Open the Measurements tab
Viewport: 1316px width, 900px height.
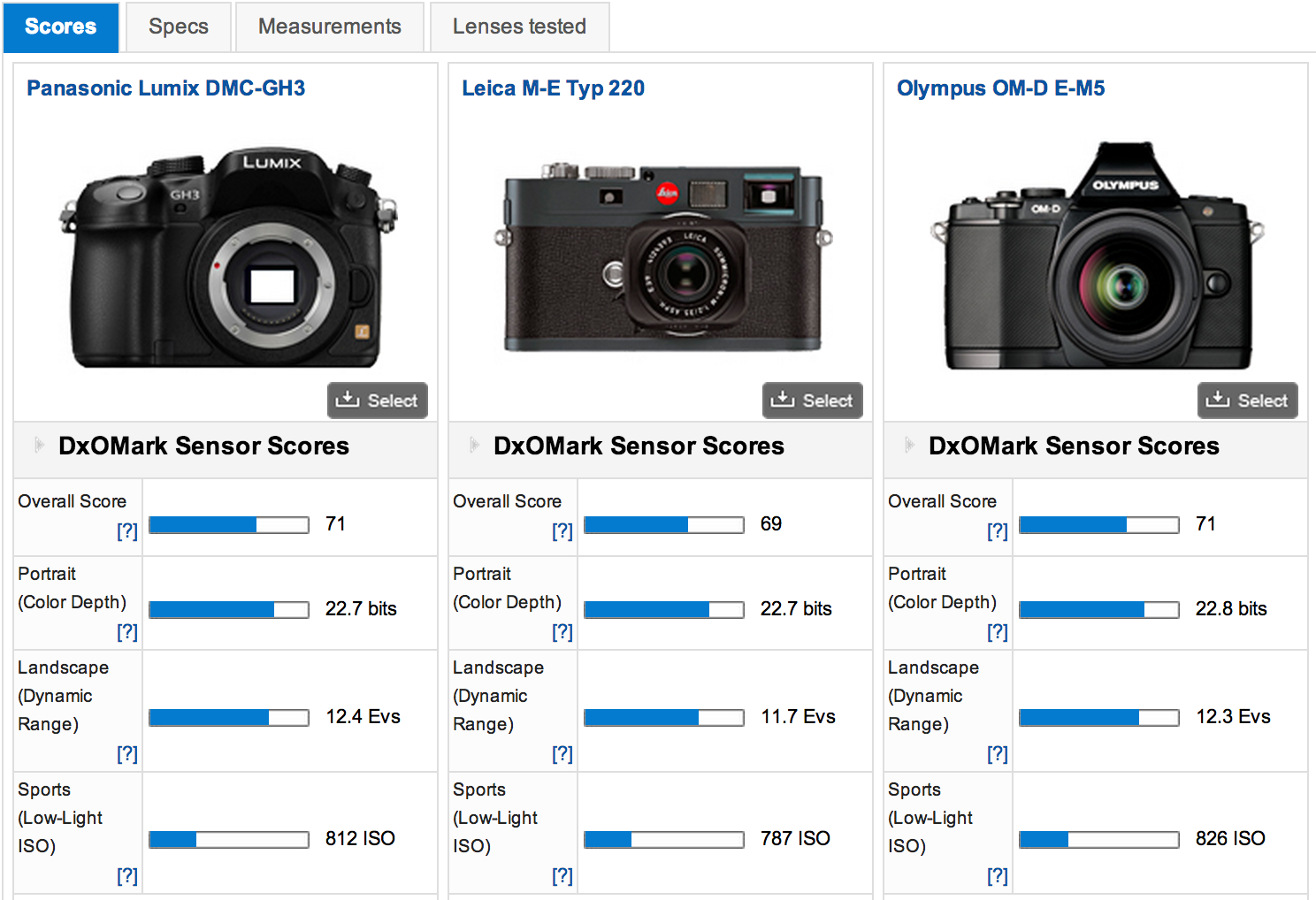(330, 27)
